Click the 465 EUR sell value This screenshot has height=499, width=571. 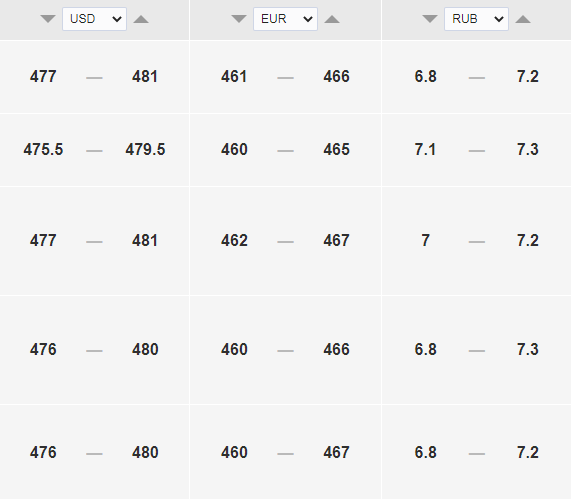(x=336, y=150)
